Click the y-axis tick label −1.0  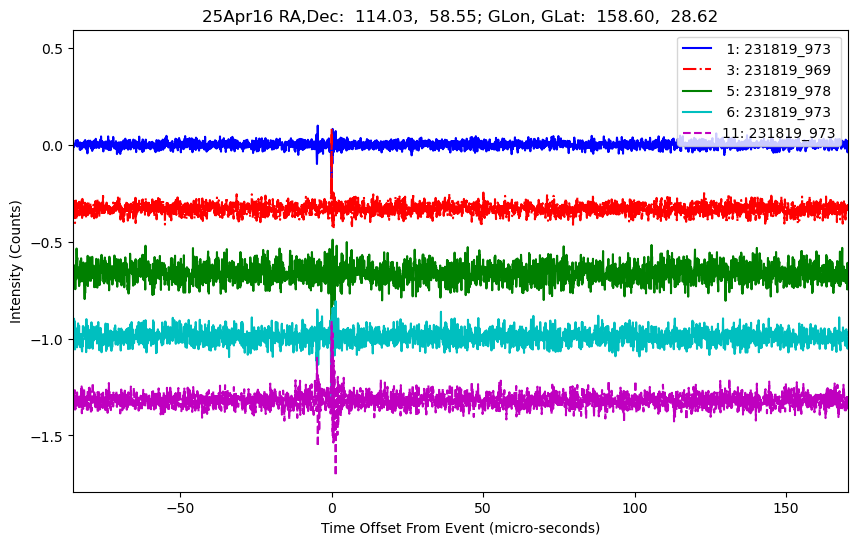click(x=48, y=340)
